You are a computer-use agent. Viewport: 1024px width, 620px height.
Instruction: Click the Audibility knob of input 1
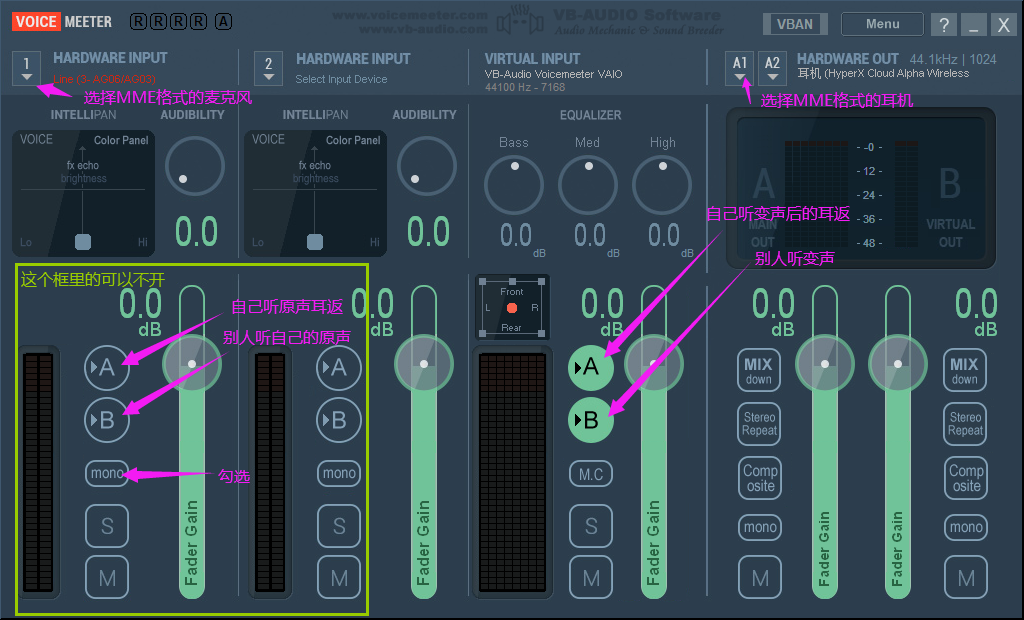(x=195, y=166)
